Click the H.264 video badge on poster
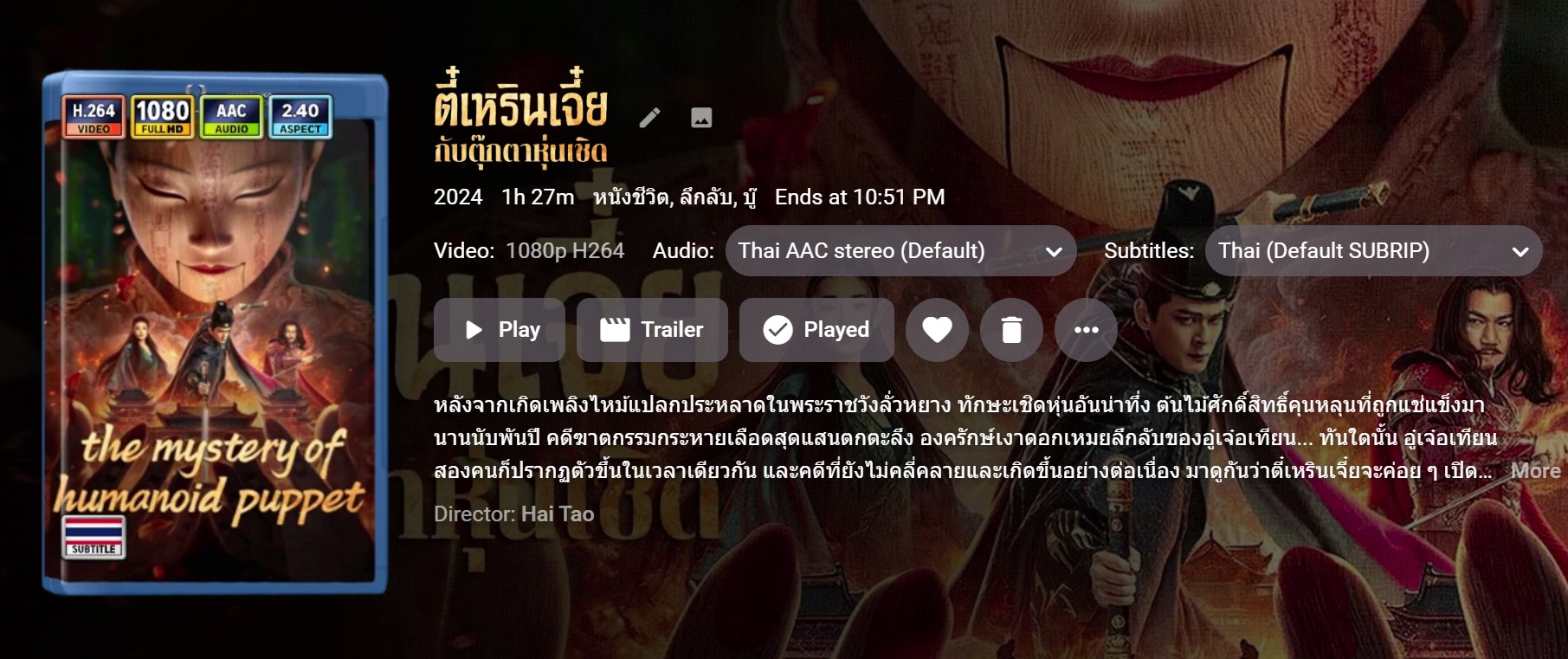 coord(94,117)
